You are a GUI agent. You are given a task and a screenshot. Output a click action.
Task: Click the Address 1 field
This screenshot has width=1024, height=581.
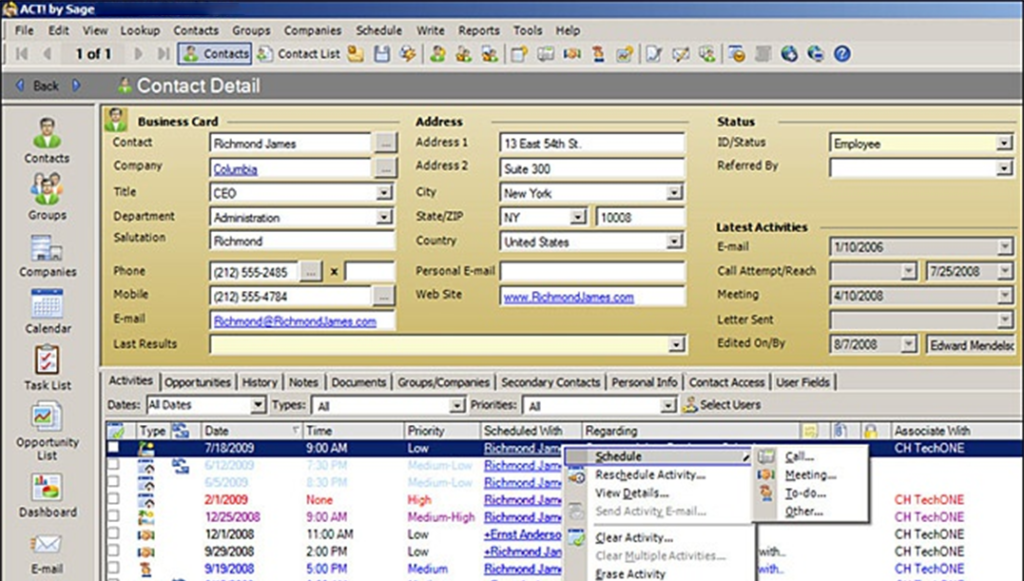click(592, 143)
